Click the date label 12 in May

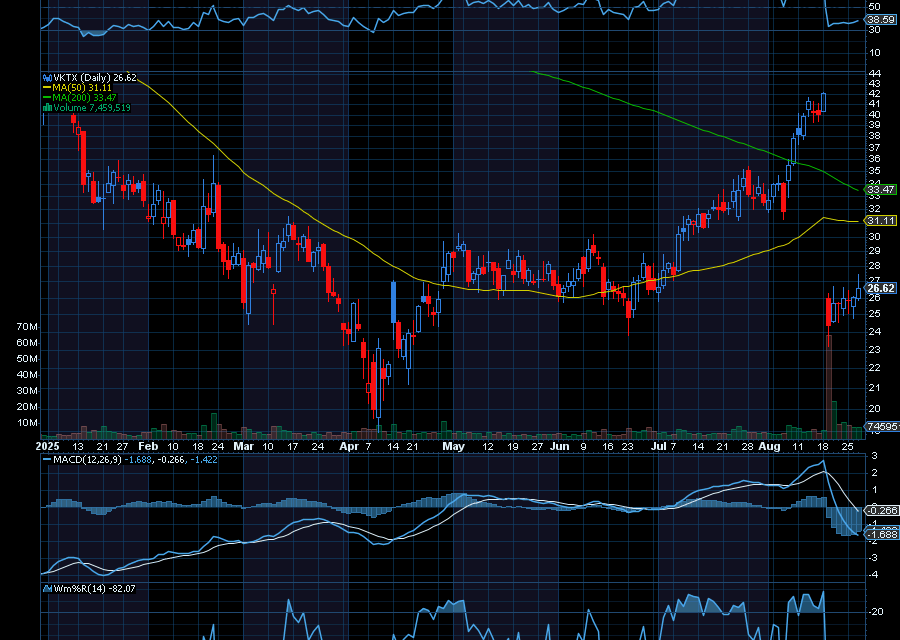[487, 447]
